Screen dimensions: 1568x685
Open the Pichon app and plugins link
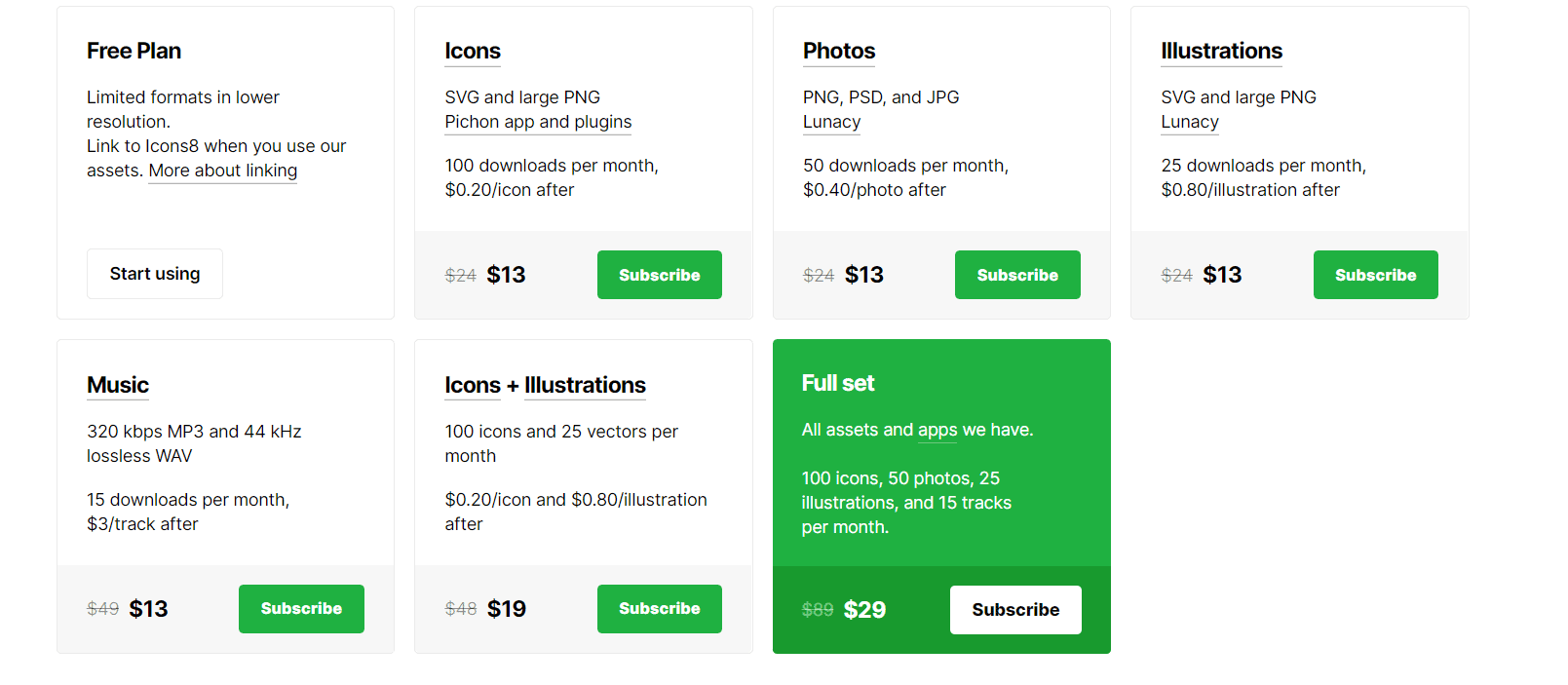[x=537, y=122]
